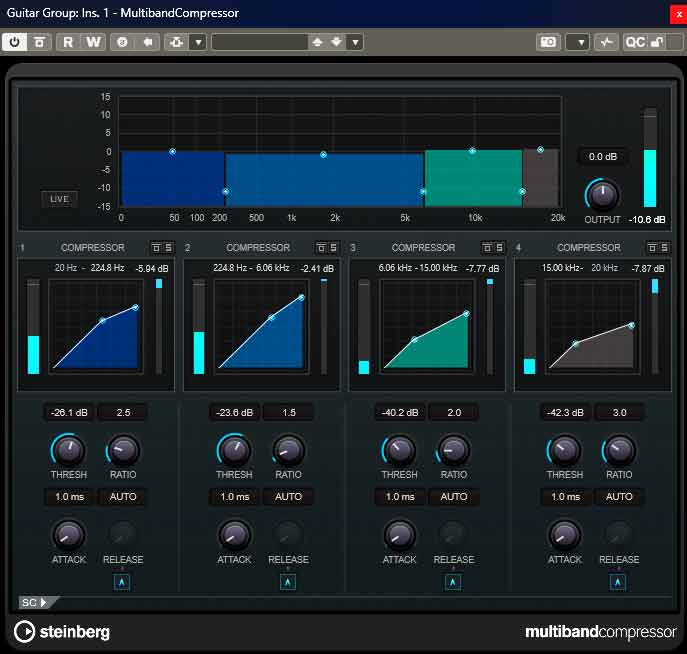Click the LIVE mode button
The image size is (687, 654).
(59, 199)
